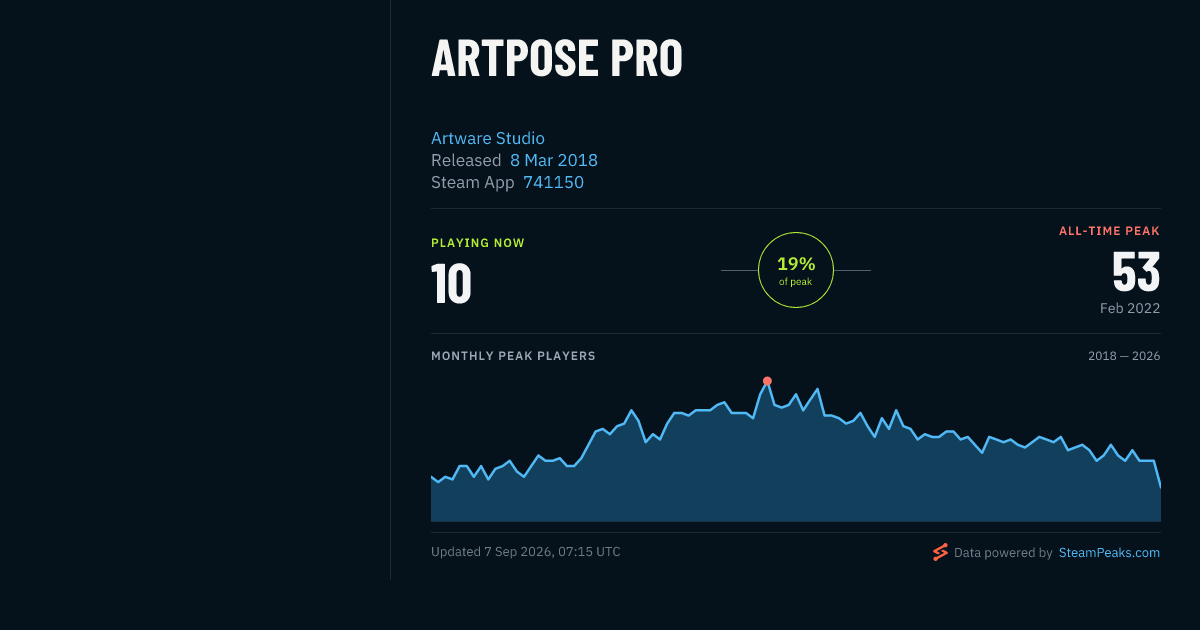1200x630 pixels.
Task: Click the 19% of peak circle
Action: pyautogui.click(x=796, y=270)
